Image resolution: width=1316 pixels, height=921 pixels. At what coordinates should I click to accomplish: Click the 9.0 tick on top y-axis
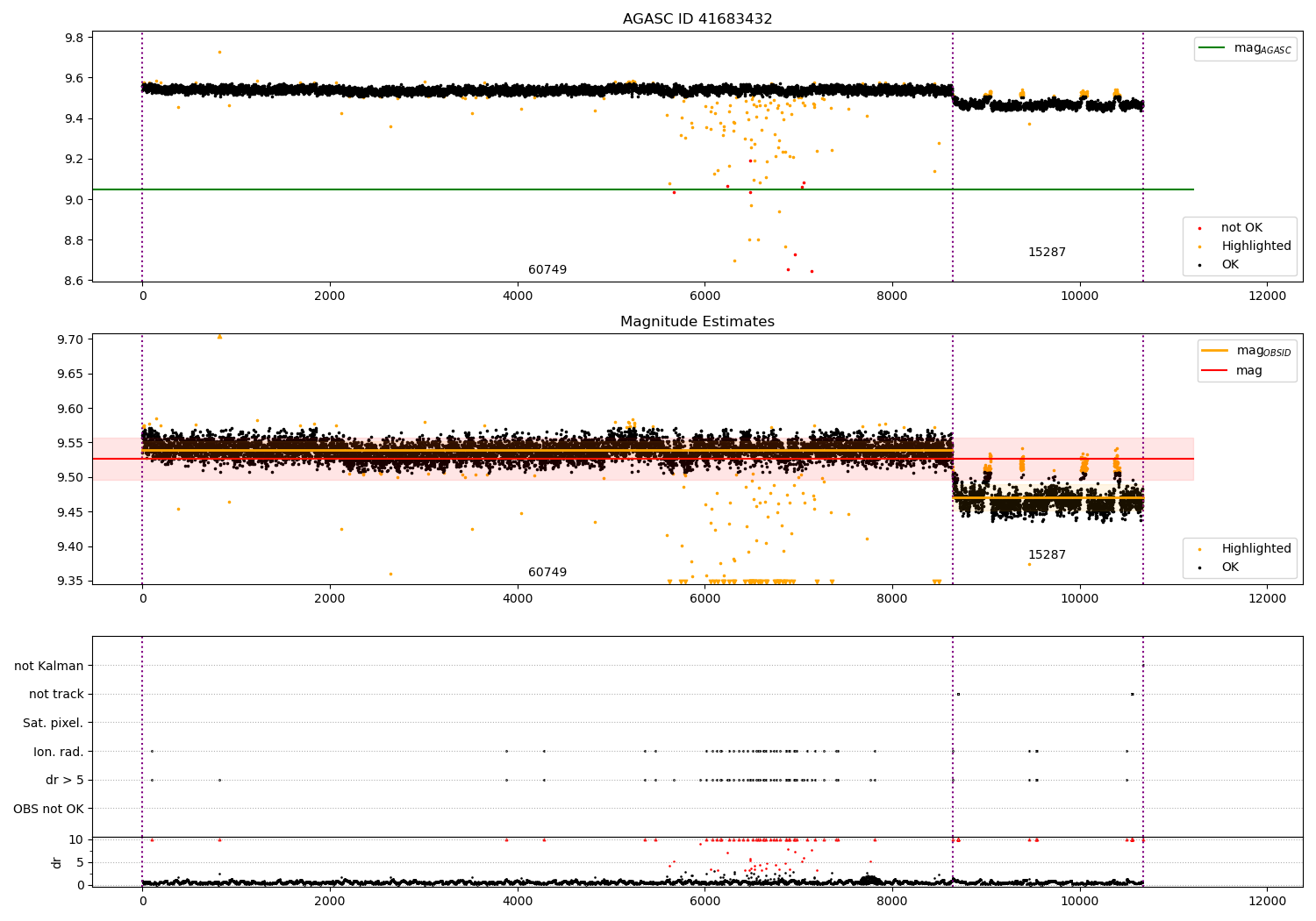[74, 200]
